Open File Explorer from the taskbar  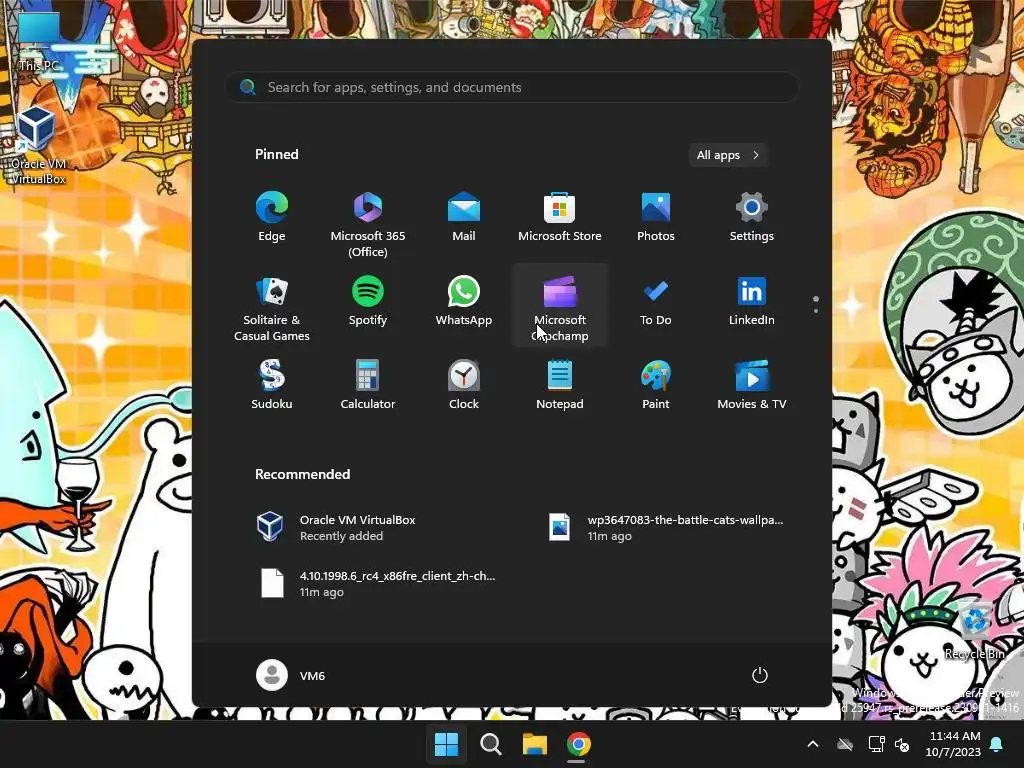click(x=534, y=744)
